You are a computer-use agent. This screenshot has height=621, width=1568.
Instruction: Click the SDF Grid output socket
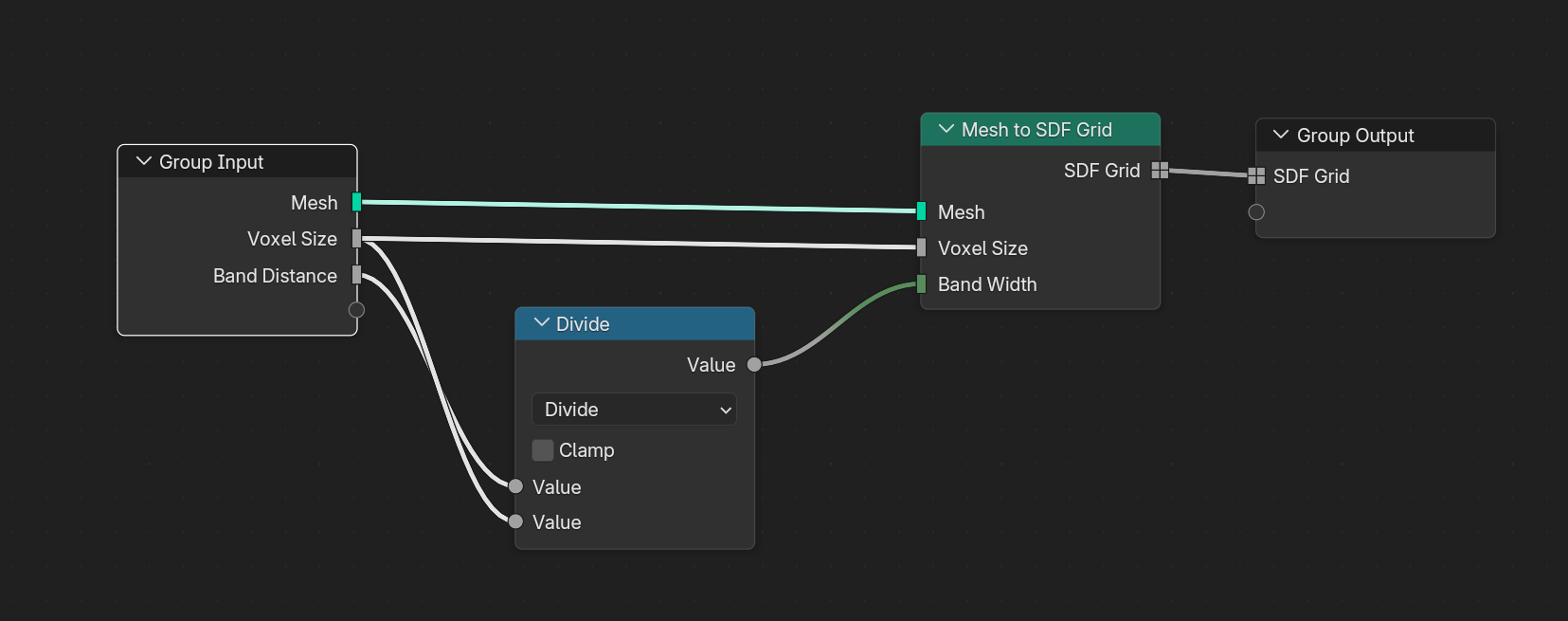[1160, 171]
